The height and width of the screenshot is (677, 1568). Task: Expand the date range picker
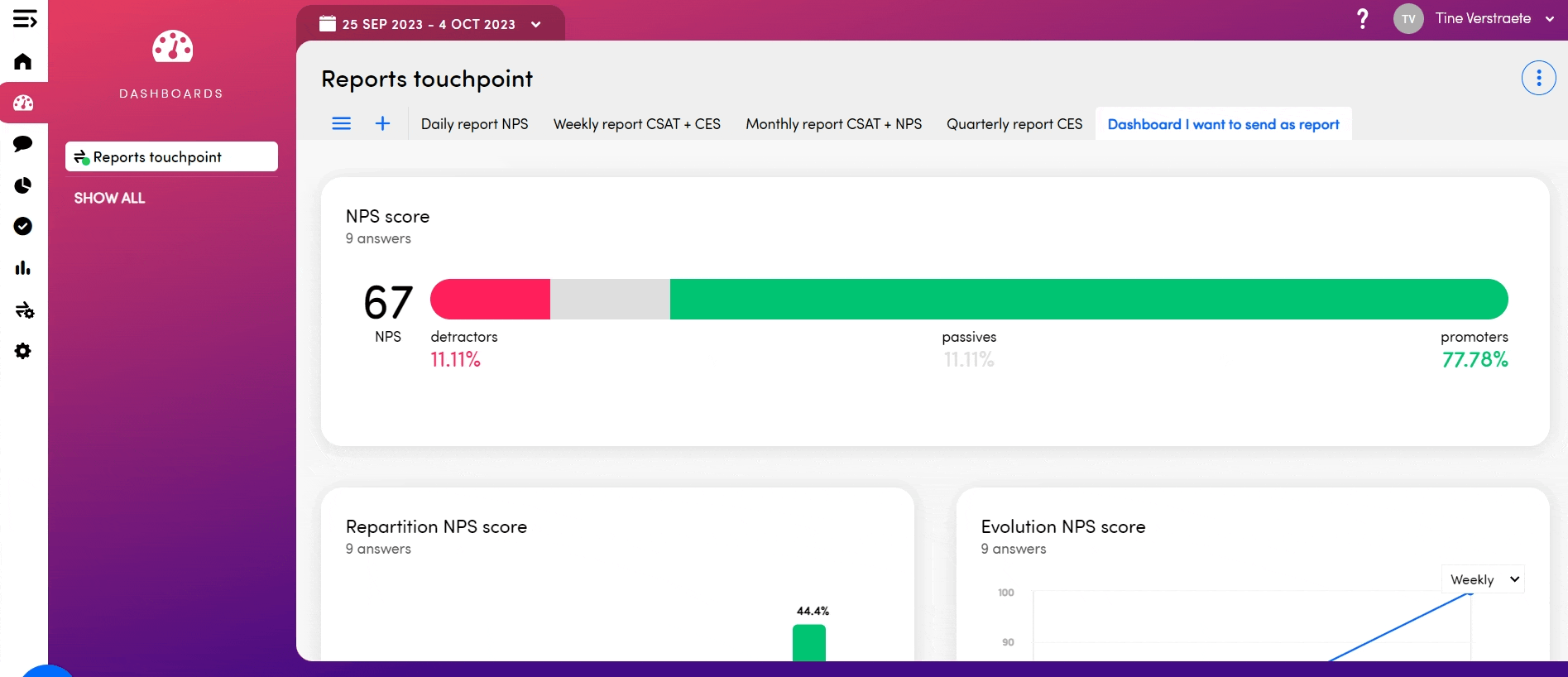[430, 24]
